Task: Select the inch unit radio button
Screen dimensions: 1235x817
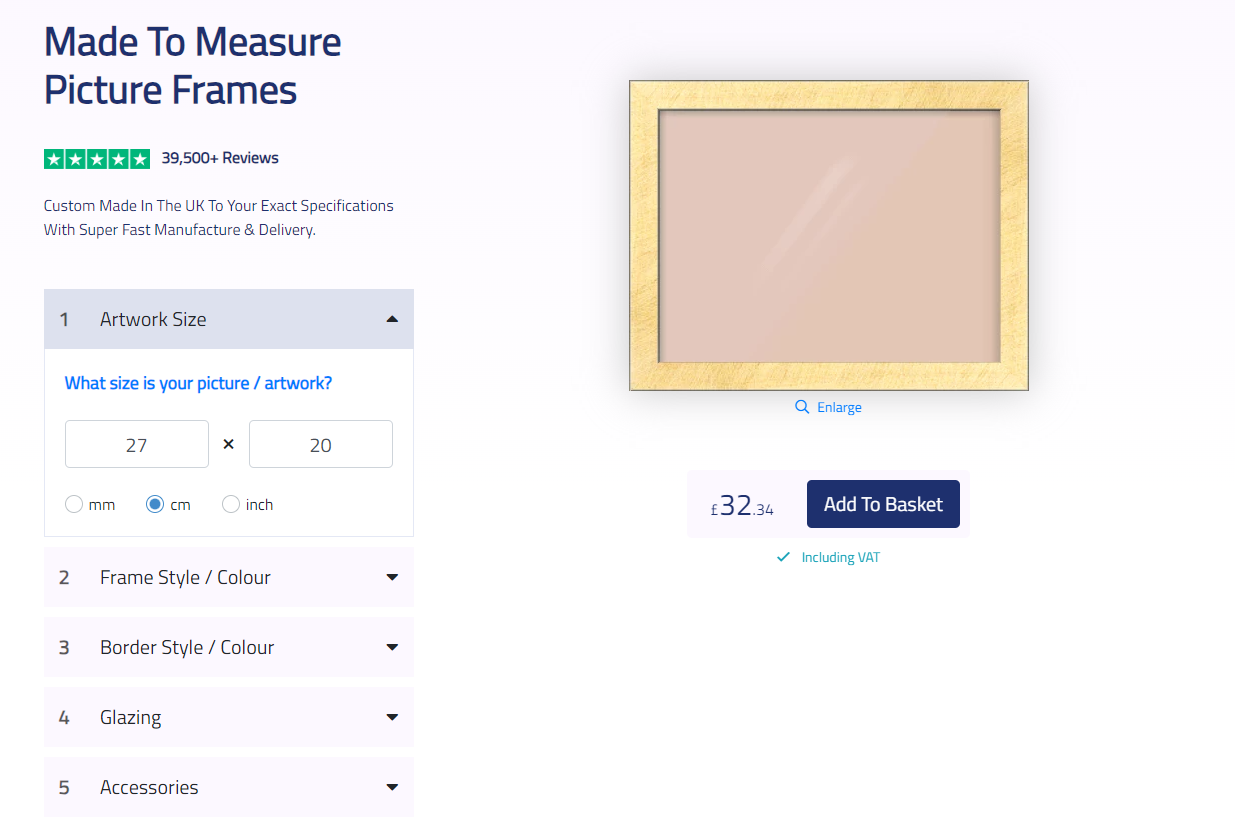Action: [231, 505]
